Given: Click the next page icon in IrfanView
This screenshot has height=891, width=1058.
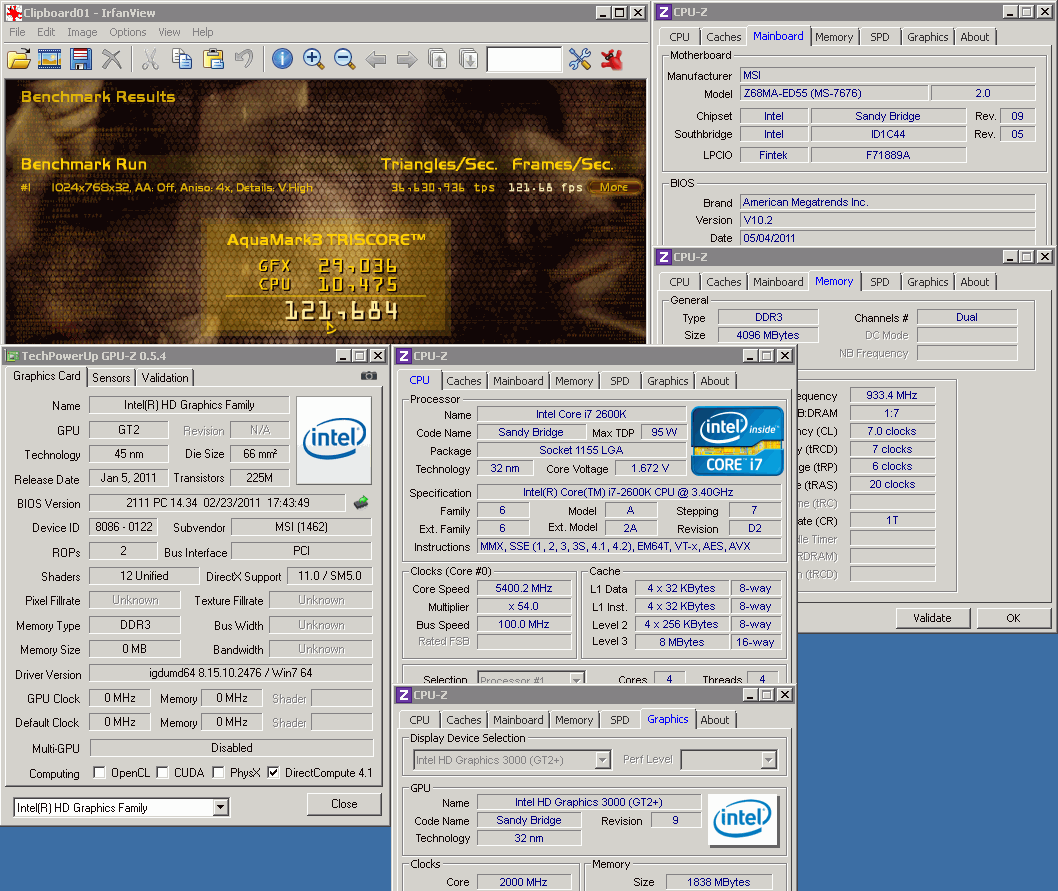Looking at the screenshot, I should pyautogui.click(x=468, y=59).
